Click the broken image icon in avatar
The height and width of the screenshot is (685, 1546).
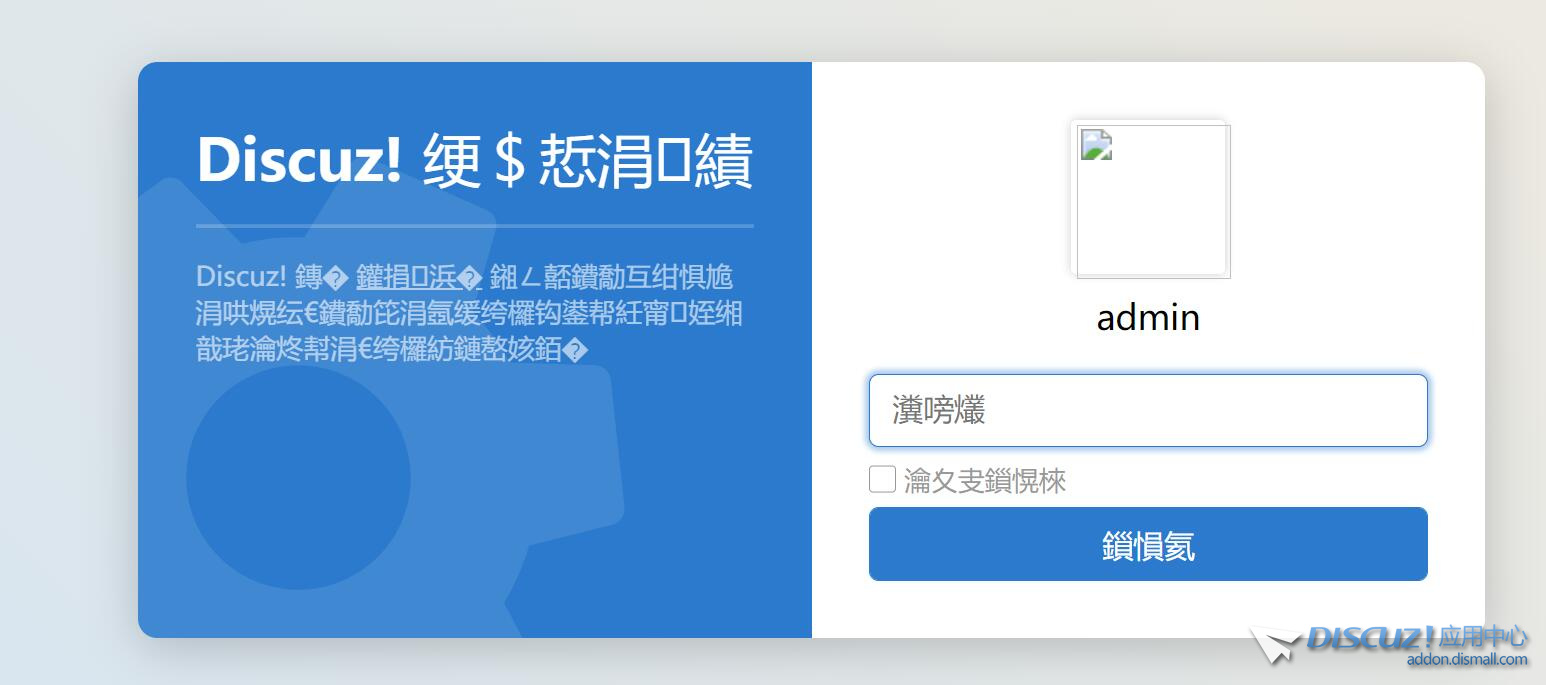pyautogui.click(x=1097, y=144)
